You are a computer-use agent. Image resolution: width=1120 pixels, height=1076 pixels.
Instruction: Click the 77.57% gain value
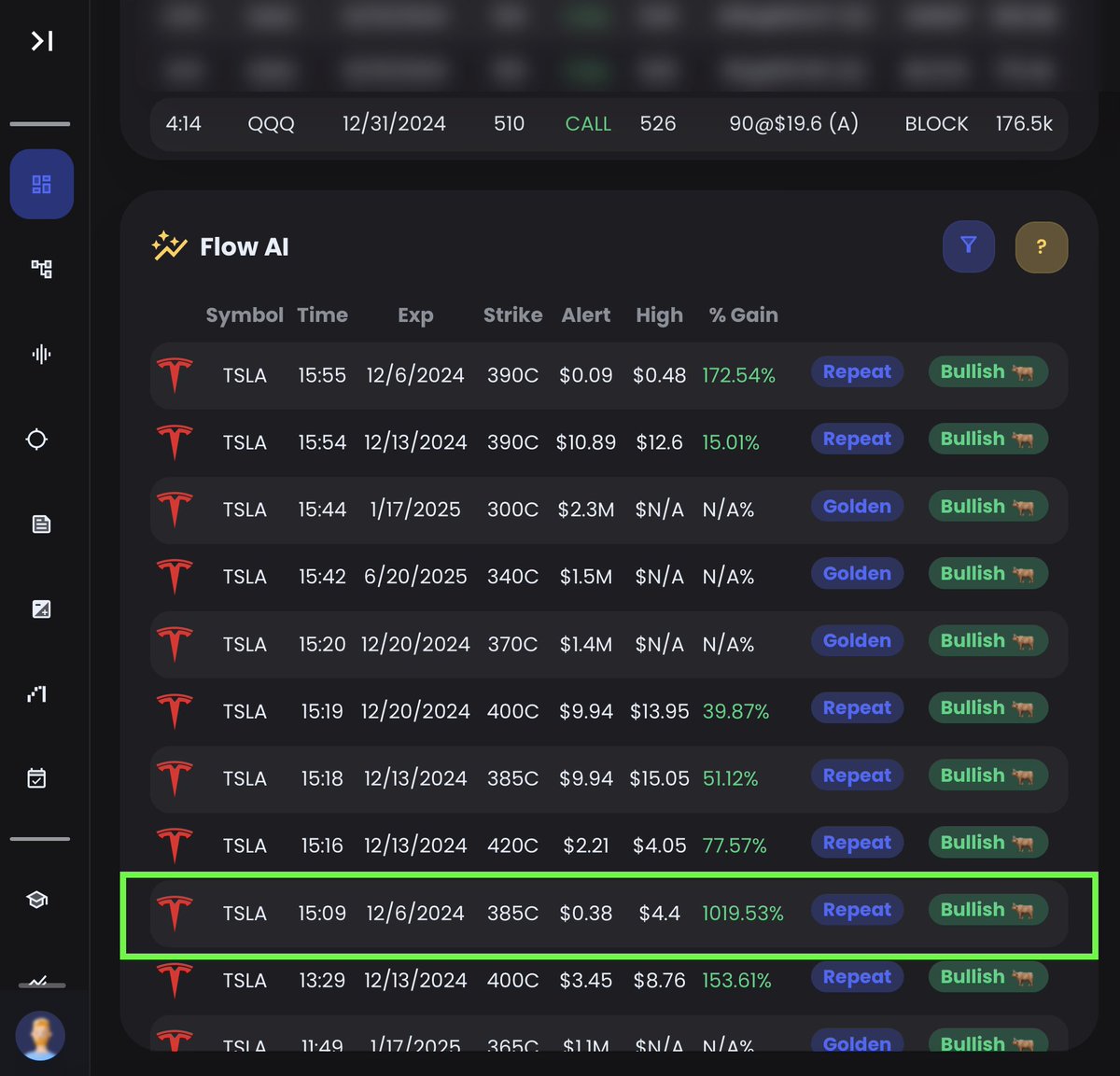[735, 845]
